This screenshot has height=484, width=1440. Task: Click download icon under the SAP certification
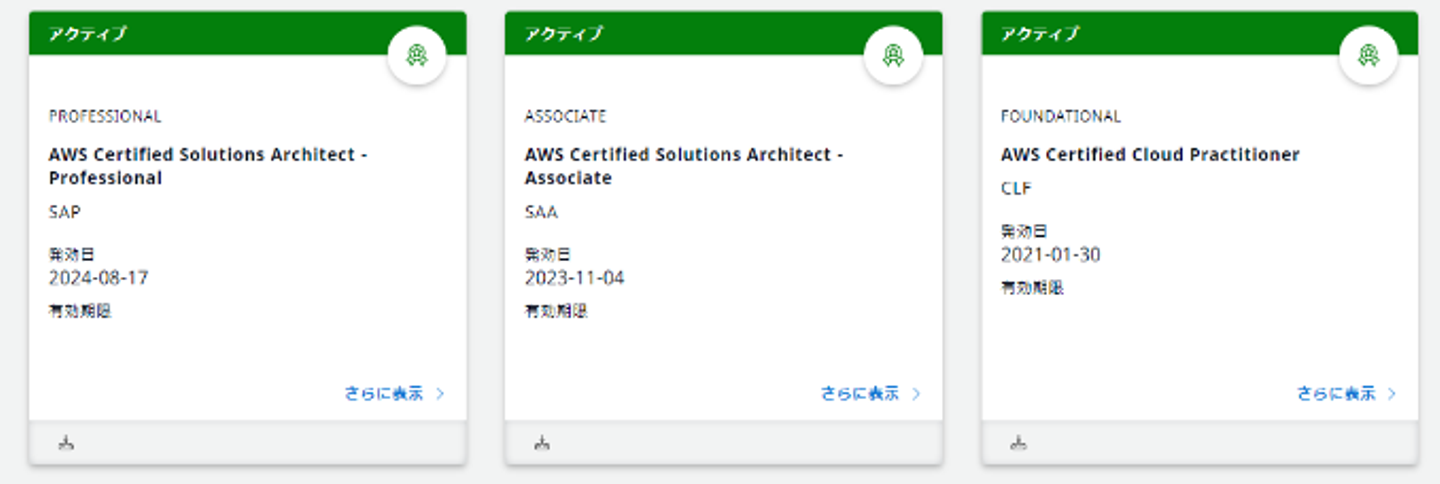(66, 442)
